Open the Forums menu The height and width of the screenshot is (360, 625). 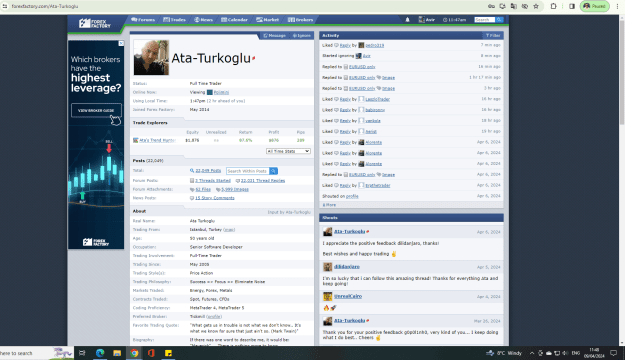click(143, 20)
